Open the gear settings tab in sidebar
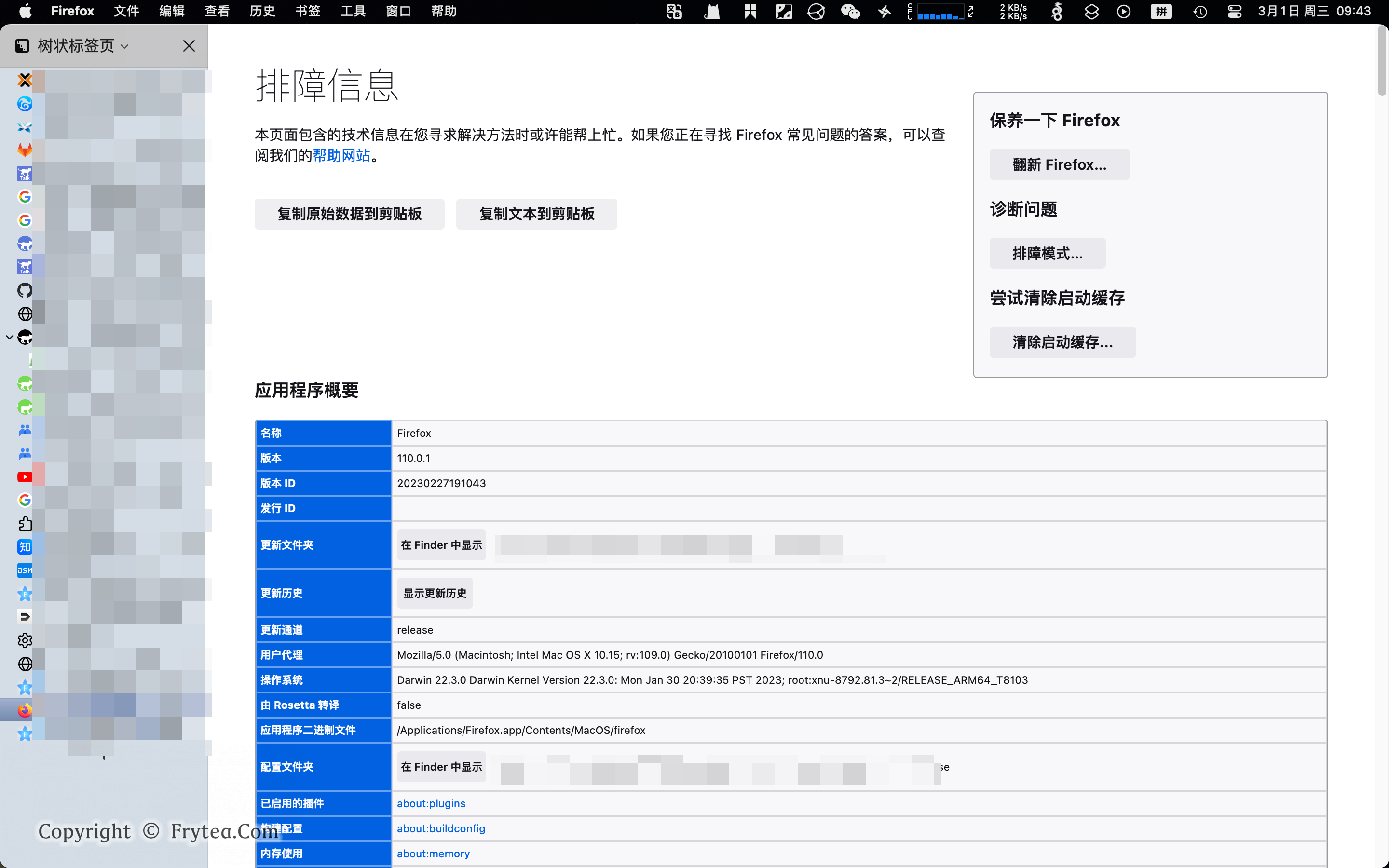The height and width of the screenshot is (868, 1389). [25, 640]
